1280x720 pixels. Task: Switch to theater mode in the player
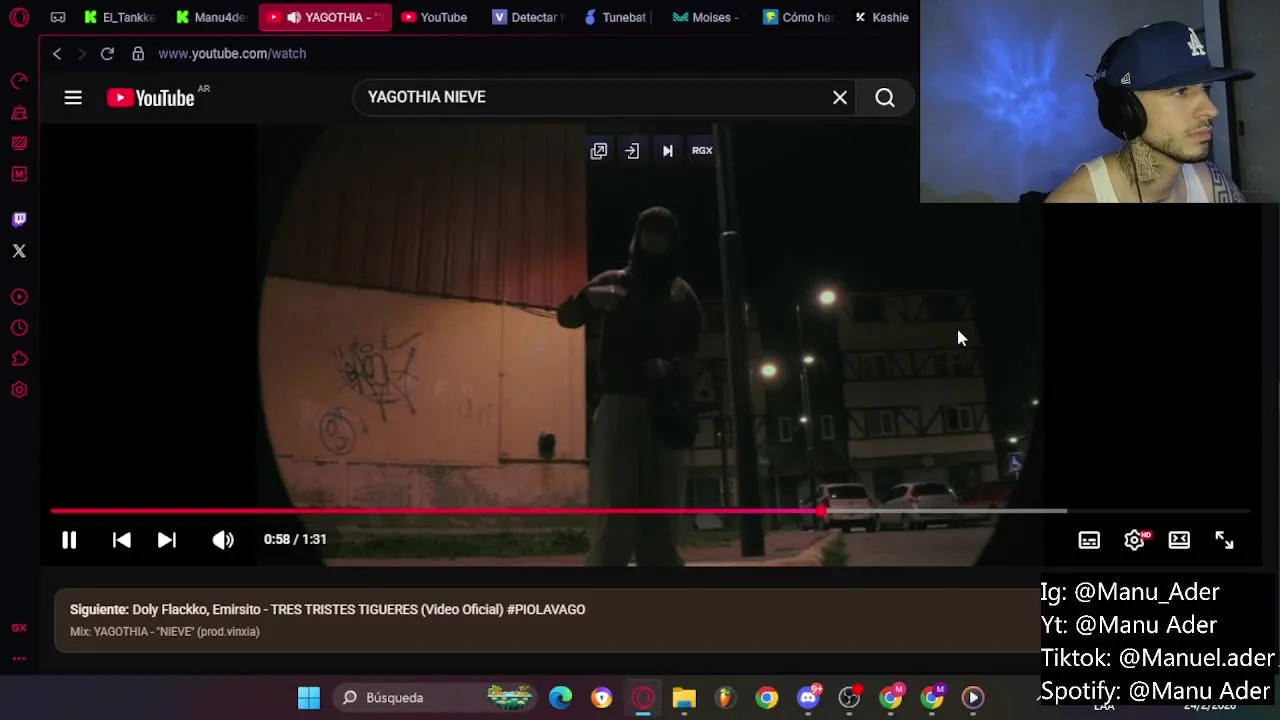click(1179, 540)
